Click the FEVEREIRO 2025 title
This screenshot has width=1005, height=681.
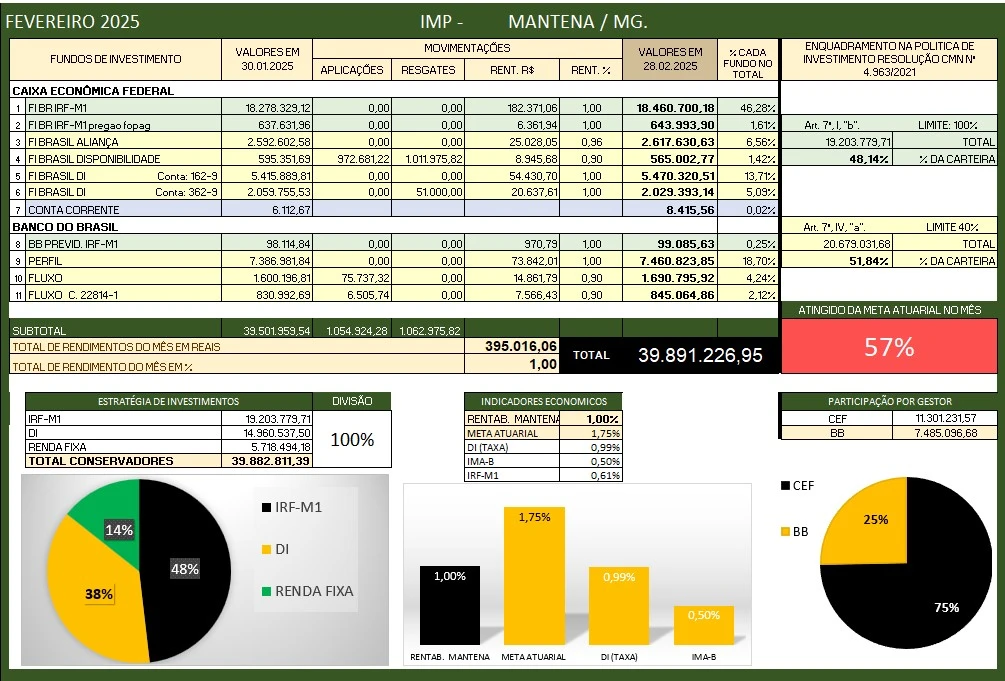pyautogui.click(x=73, y=21)
